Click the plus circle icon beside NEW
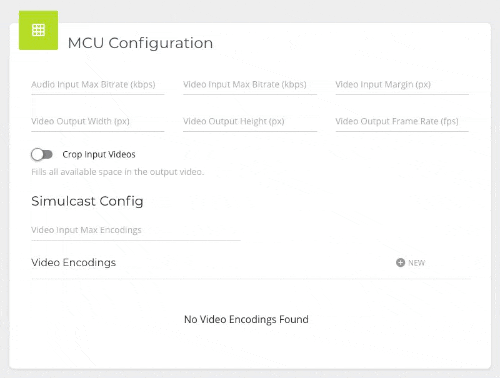This screenshot has width=500, height=378. coord(400,263)
